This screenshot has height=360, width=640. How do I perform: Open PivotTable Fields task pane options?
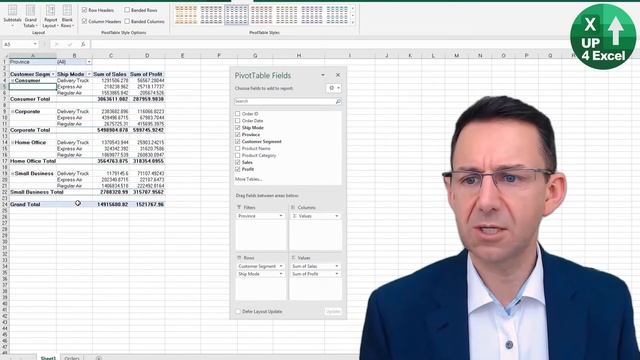tap(323, 75)
